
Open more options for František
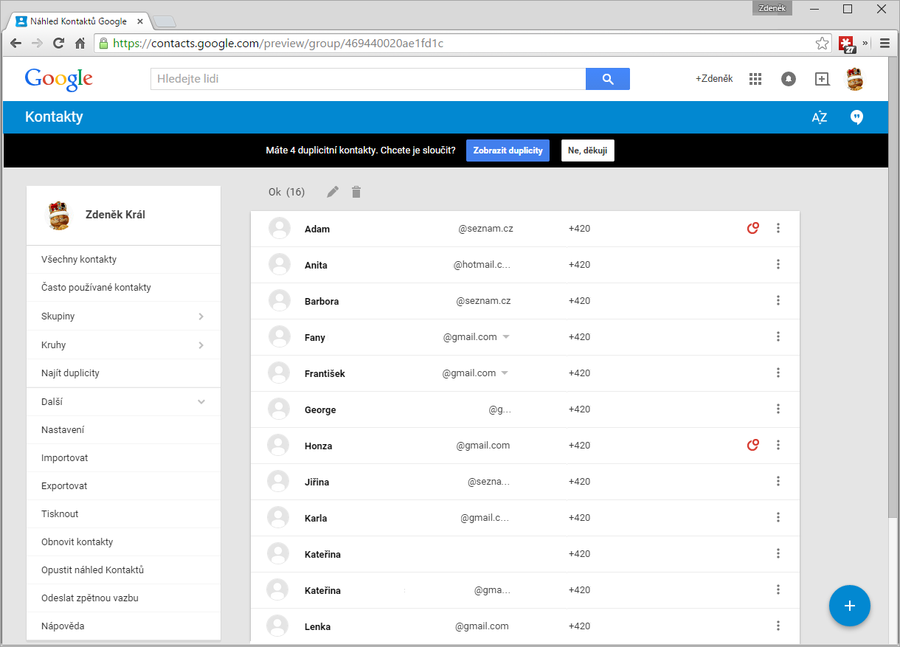pos(778,373)
